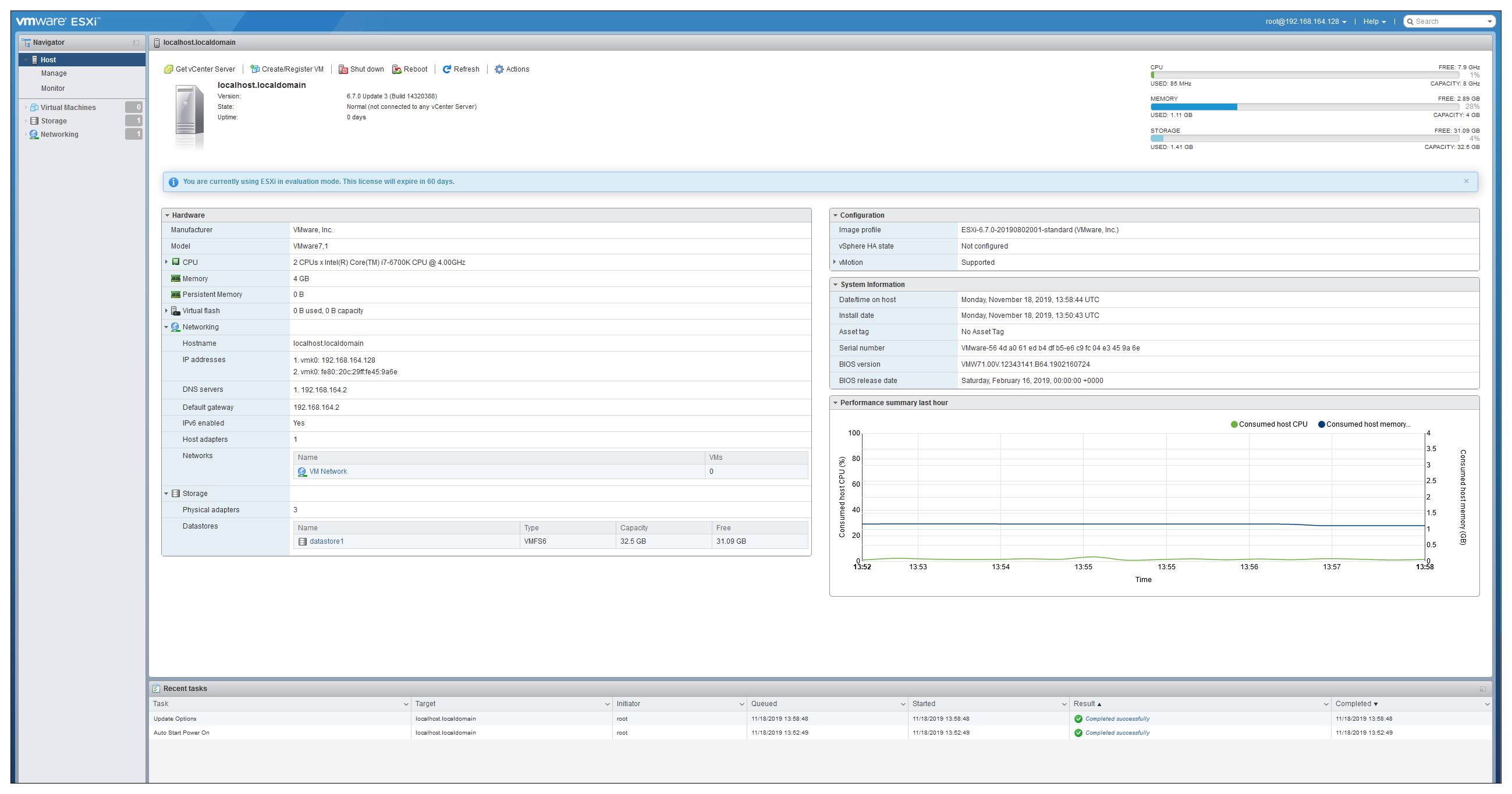
Task: Click the Memory icon in Hardware
Action: [176, 278]
